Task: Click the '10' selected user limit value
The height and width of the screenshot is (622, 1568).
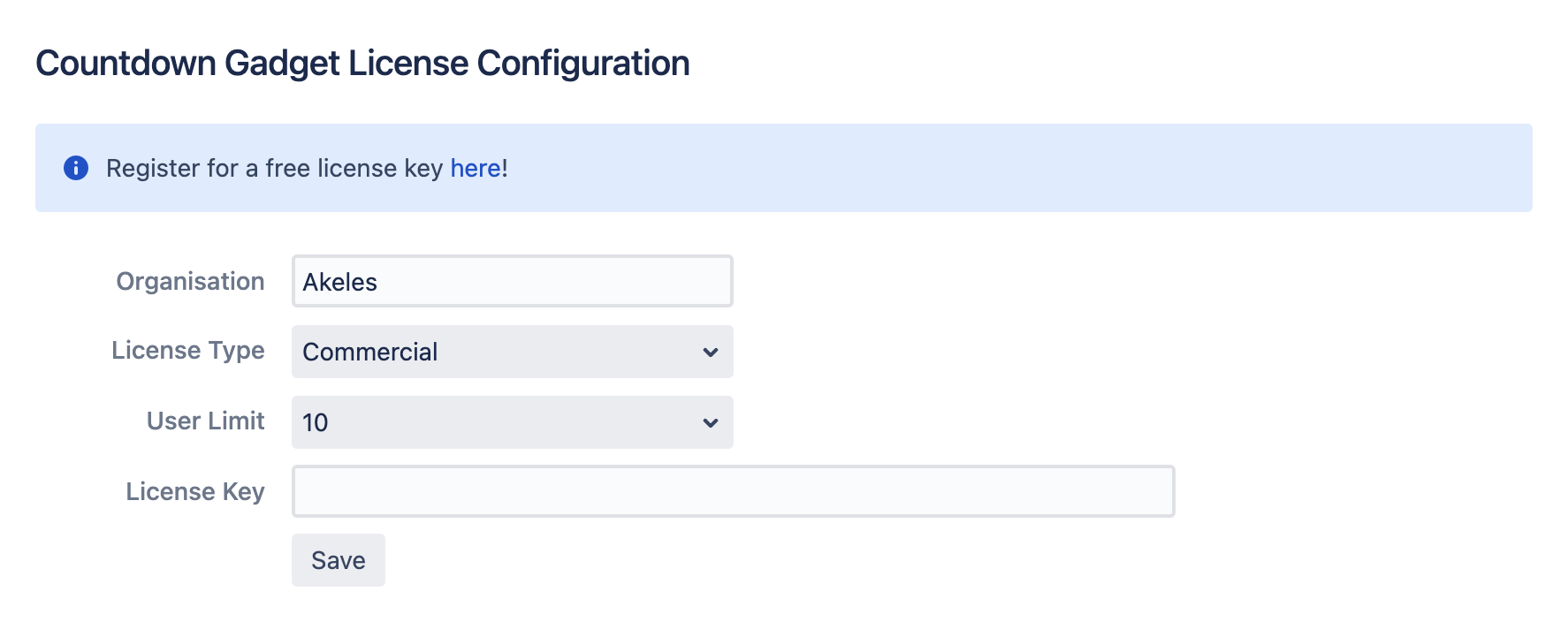Action: coord(315,422)
